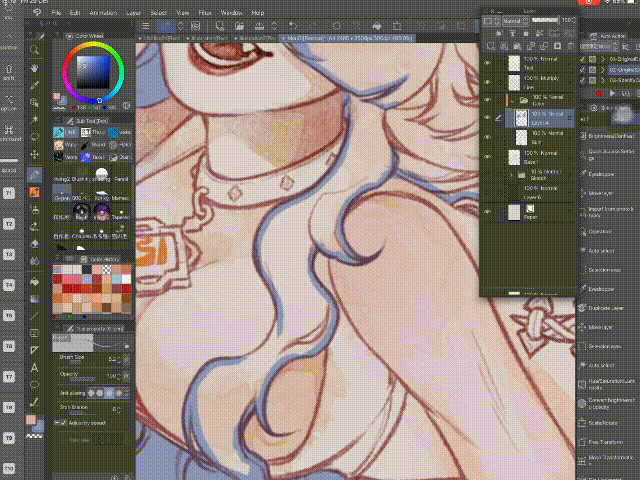
Task: Open the File menu
Action: [x=56, y=13]
